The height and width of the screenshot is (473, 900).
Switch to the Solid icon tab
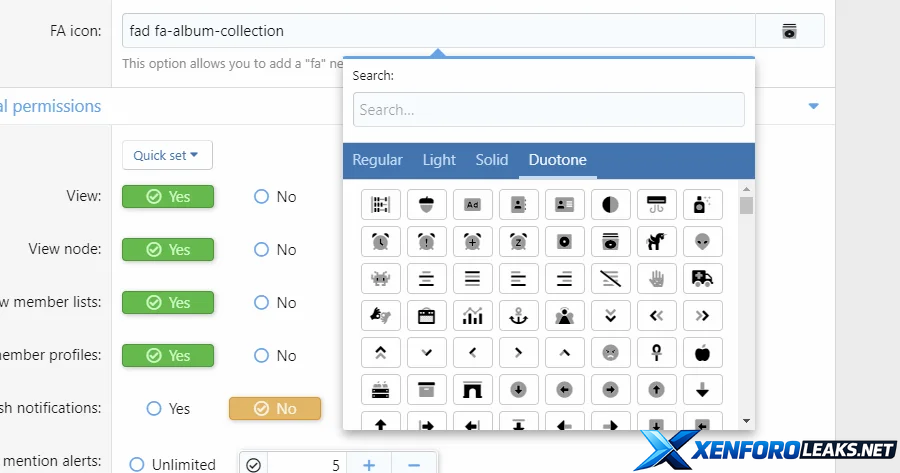491,160
